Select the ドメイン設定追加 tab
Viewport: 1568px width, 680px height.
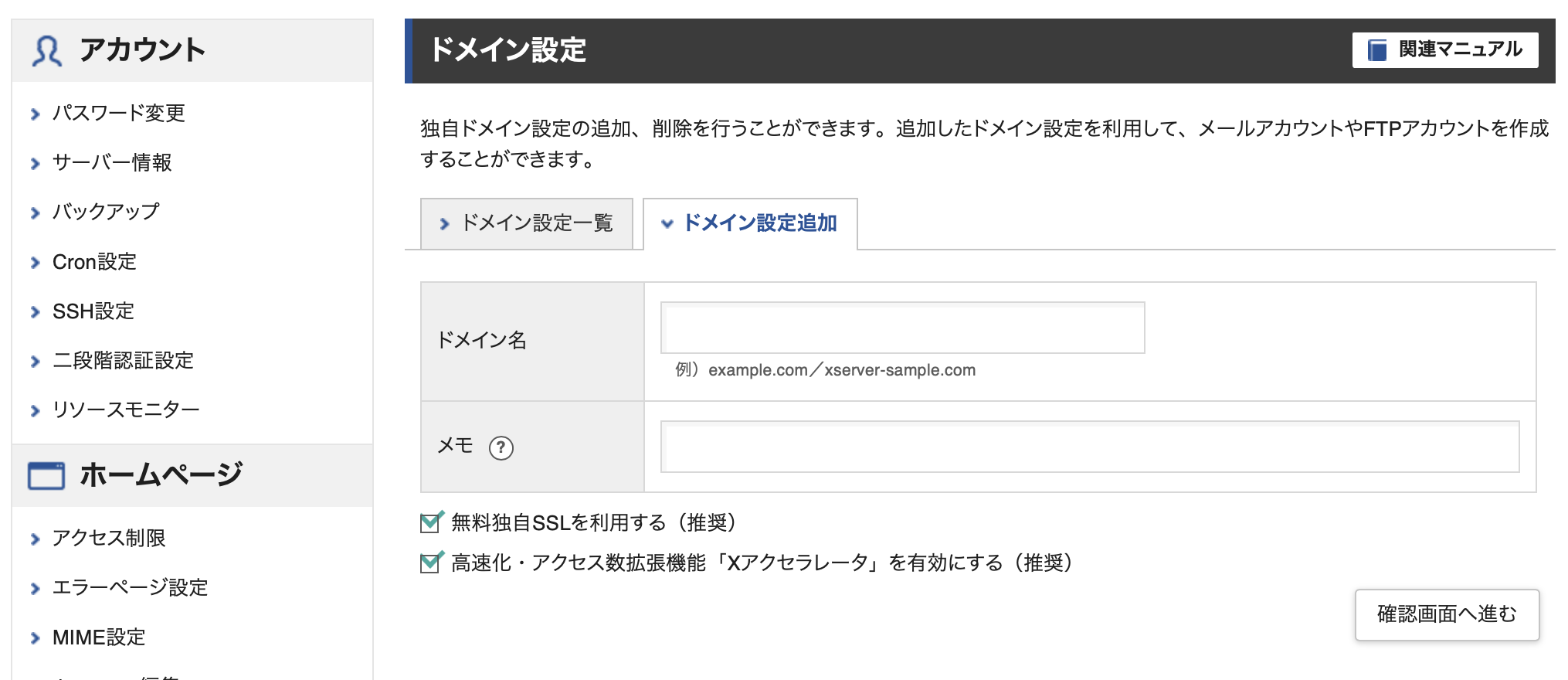pos(760,223)
